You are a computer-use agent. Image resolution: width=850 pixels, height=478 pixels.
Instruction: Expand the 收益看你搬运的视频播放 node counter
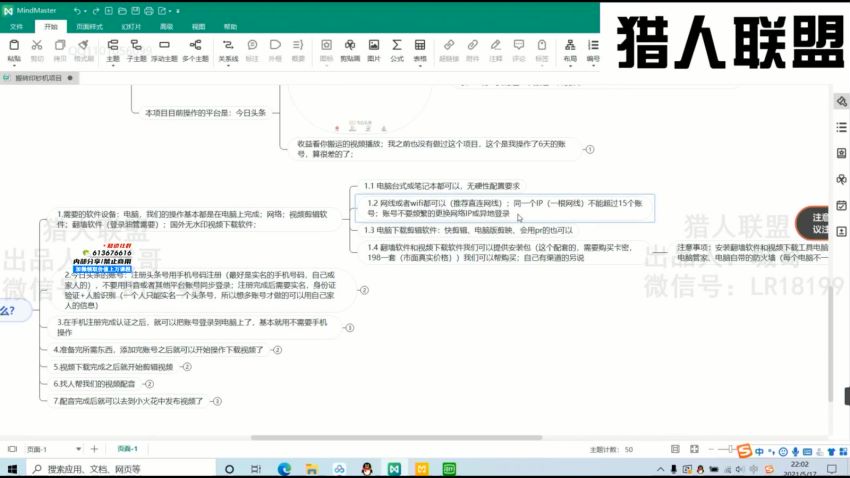click(x=590, y=149)
